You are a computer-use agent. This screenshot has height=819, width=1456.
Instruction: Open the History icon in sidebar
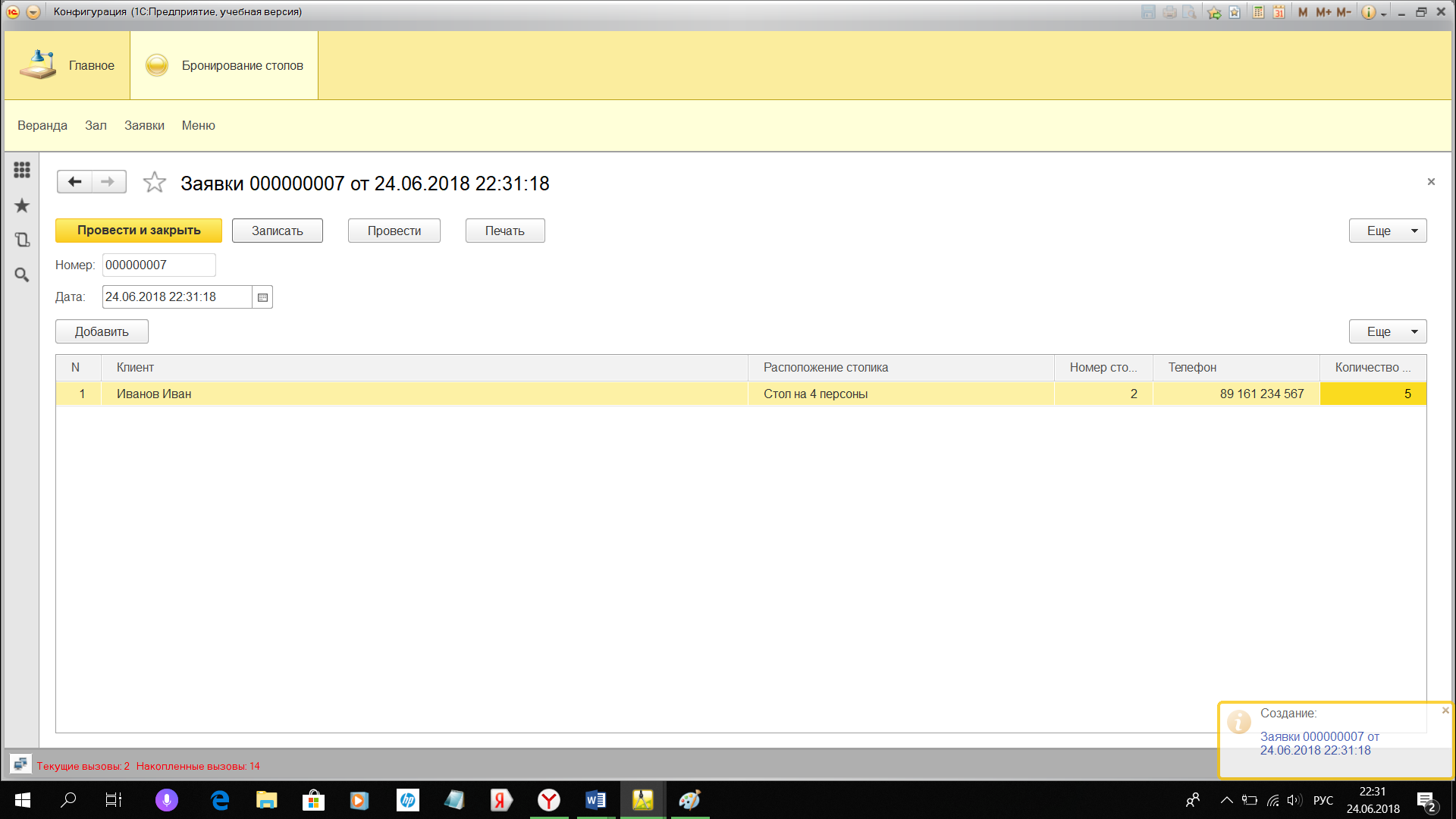(x=22, y=240)
